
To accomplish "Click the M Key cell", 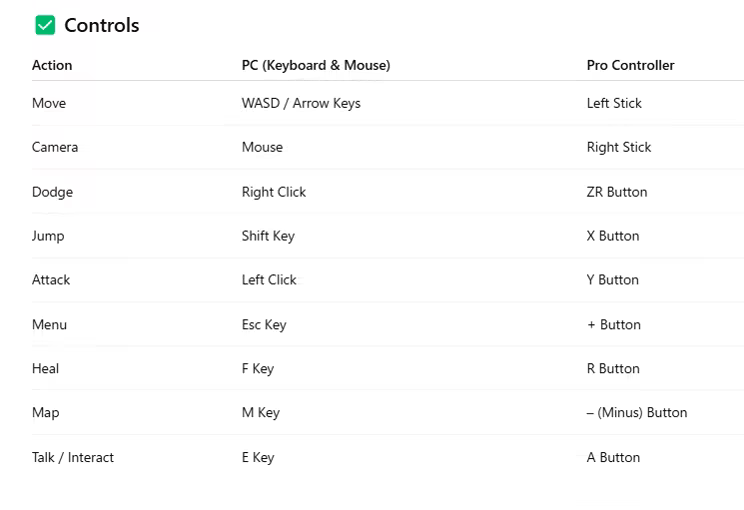I will coord(261,412).
